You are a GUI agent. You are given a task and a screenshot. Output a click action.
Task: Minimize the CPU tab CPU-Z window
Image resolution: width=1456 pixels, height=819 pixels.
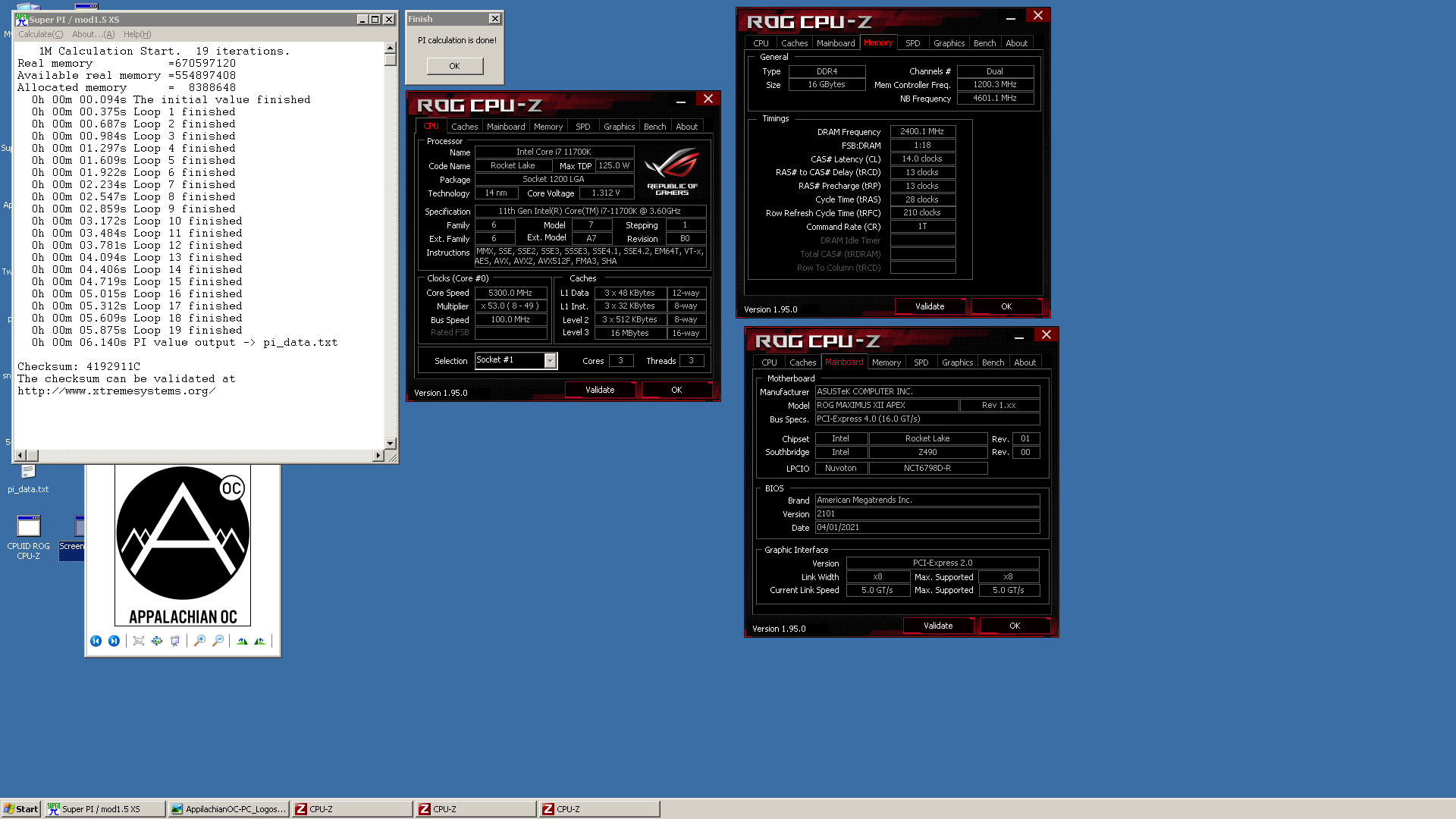pos(680,100)
